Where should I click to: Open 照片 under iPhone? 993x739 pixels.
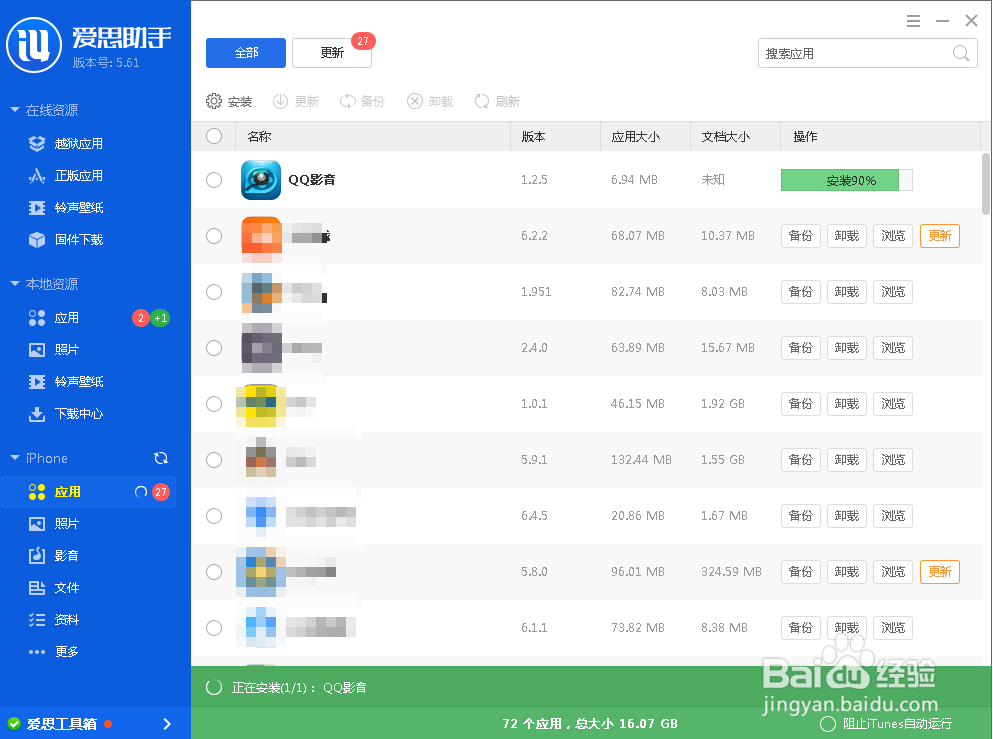(x=54, y=524)
